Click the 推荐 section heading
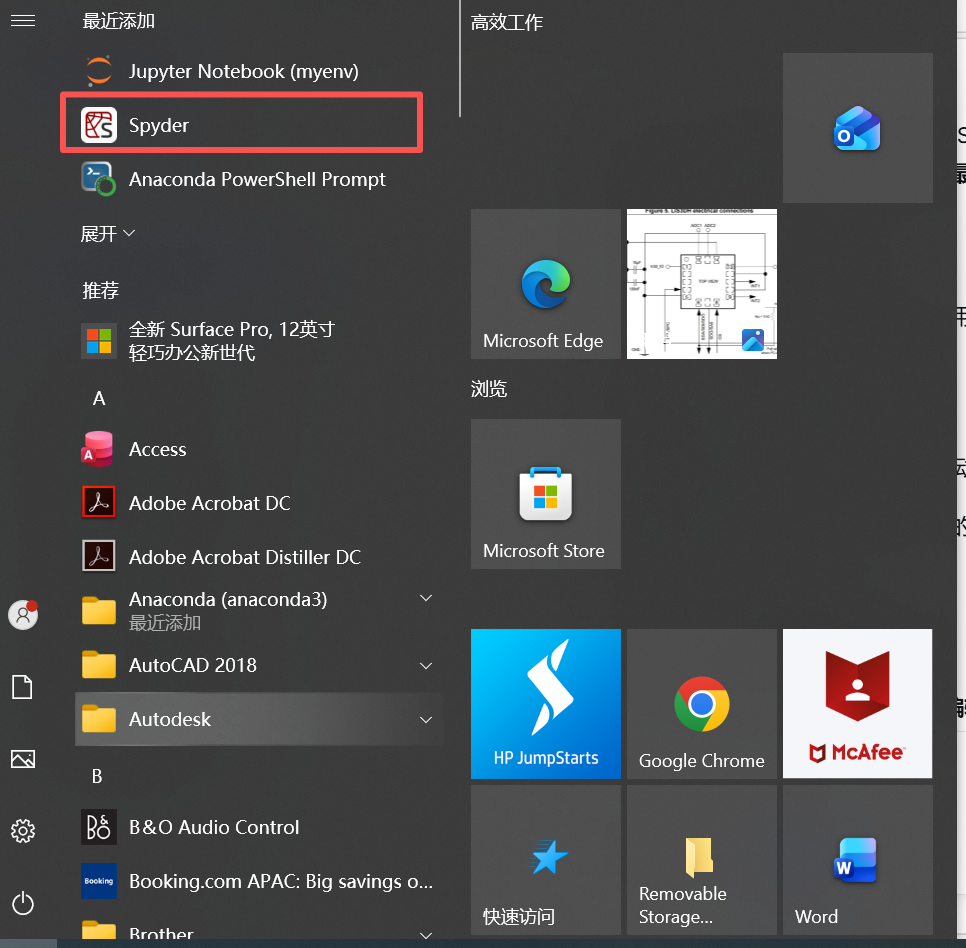 tap(100, 290)
